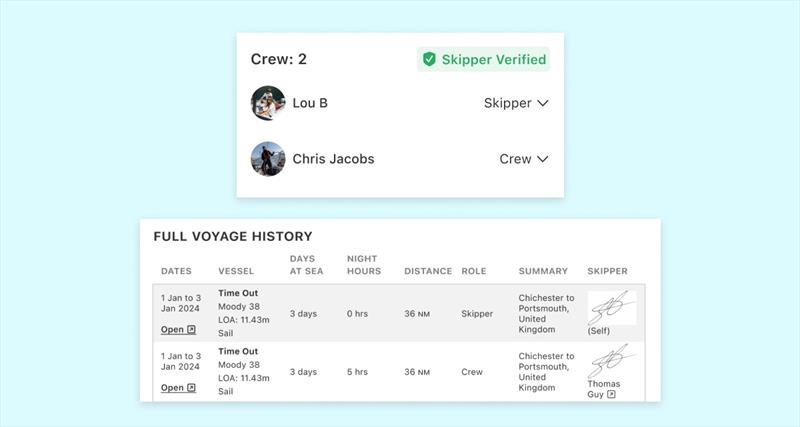Click external-link icon beside first Open link
The height and width of the screenshot is (427, 800).
(x=192, y=329)
